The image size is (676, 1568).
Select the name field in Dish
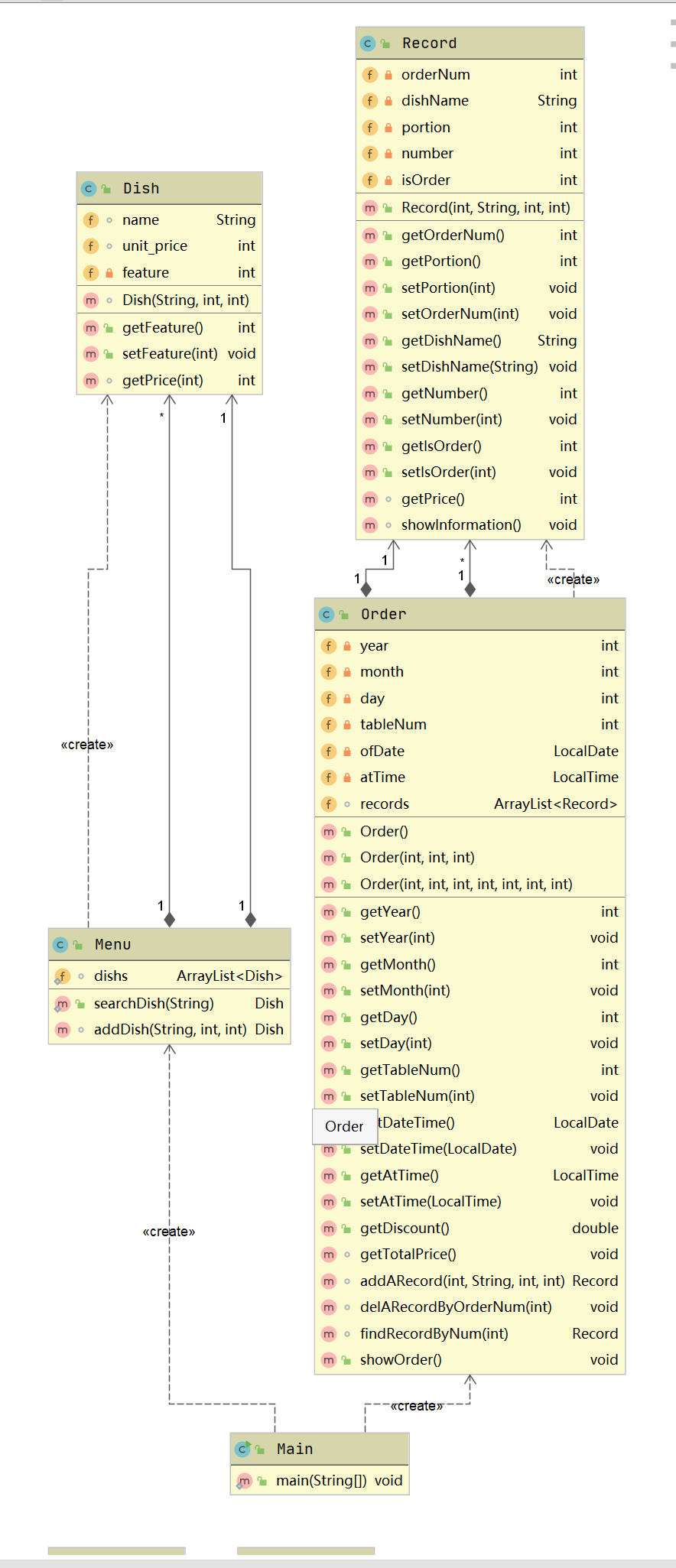[169, 220]
